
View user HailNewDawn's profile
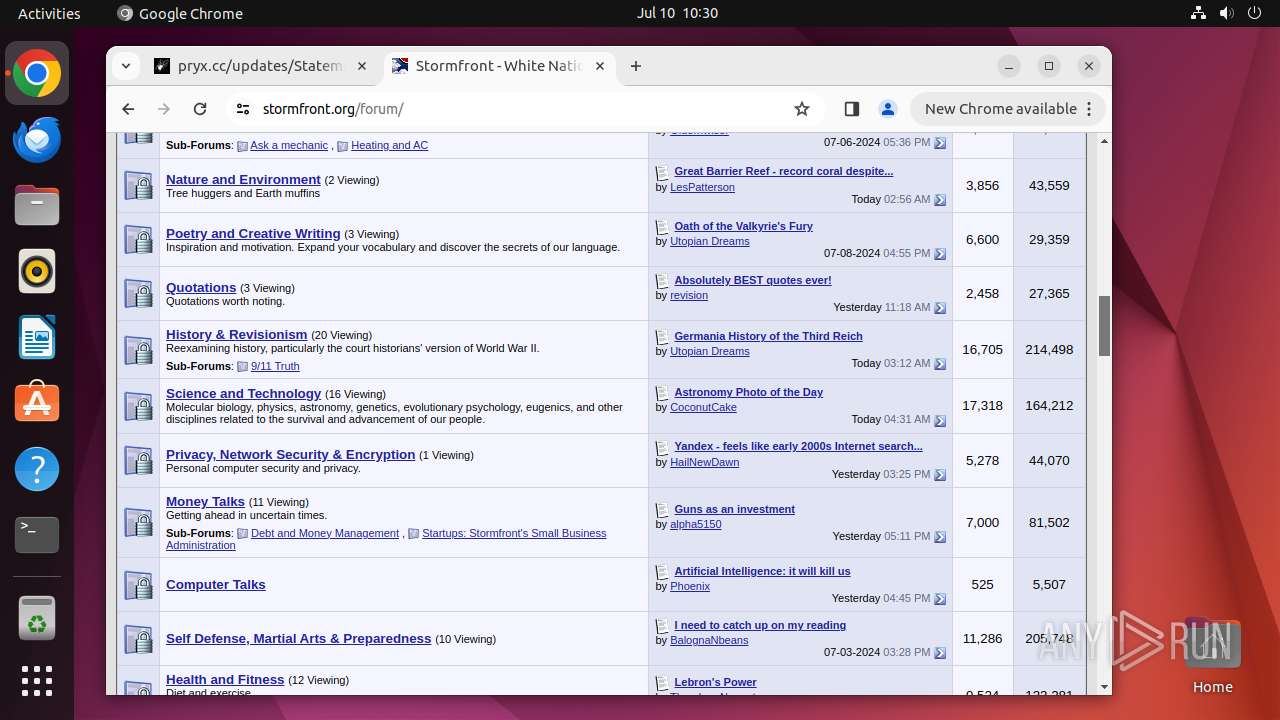(x=705, y=462)
